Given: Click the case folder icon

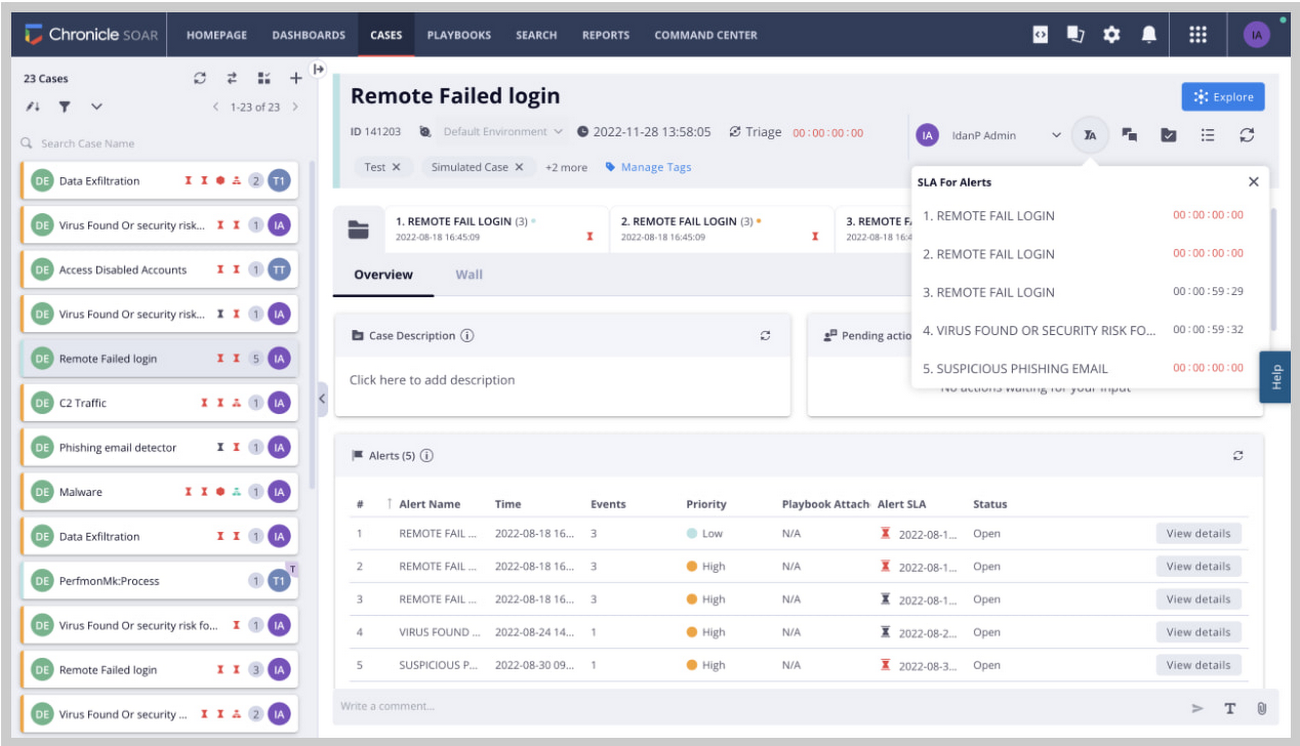Looking at the screenshot, I should (x=358, y=229).
